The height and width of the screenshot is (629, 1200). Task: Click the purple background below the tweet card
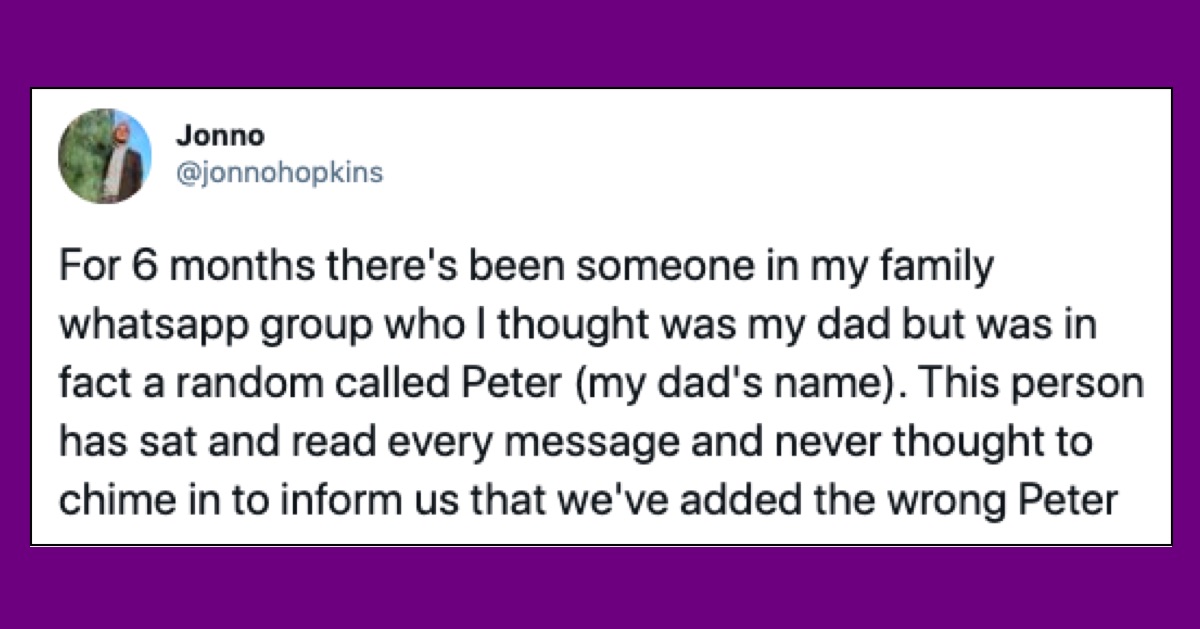[600, 588]
